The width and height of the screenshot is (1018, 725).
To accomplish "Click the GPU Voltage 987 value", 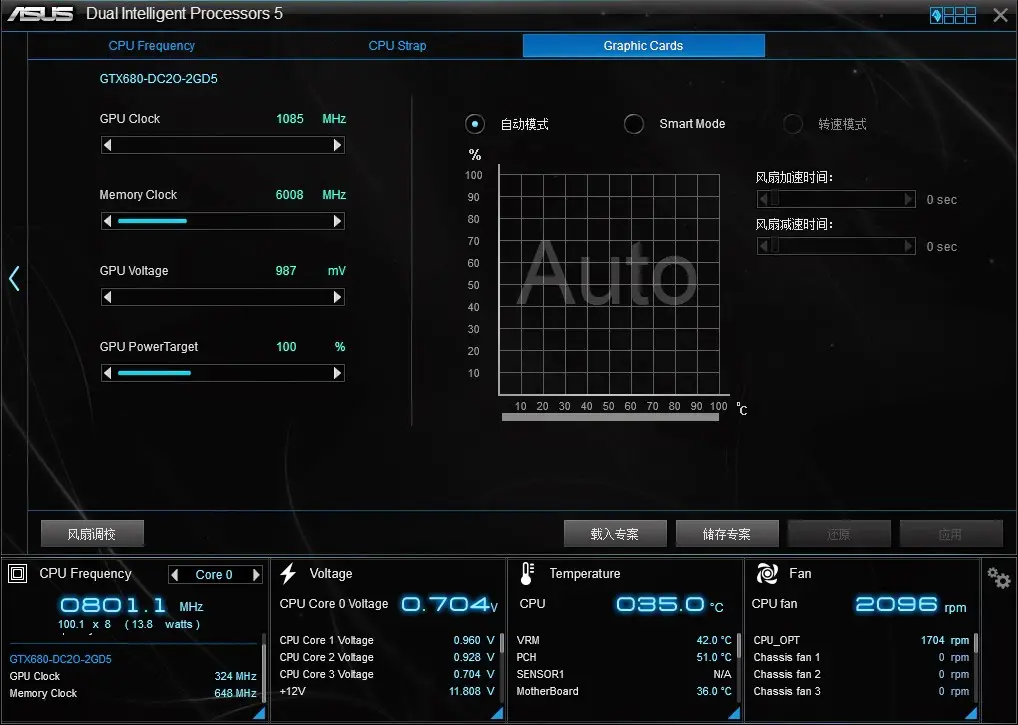I will click(286, 271).
